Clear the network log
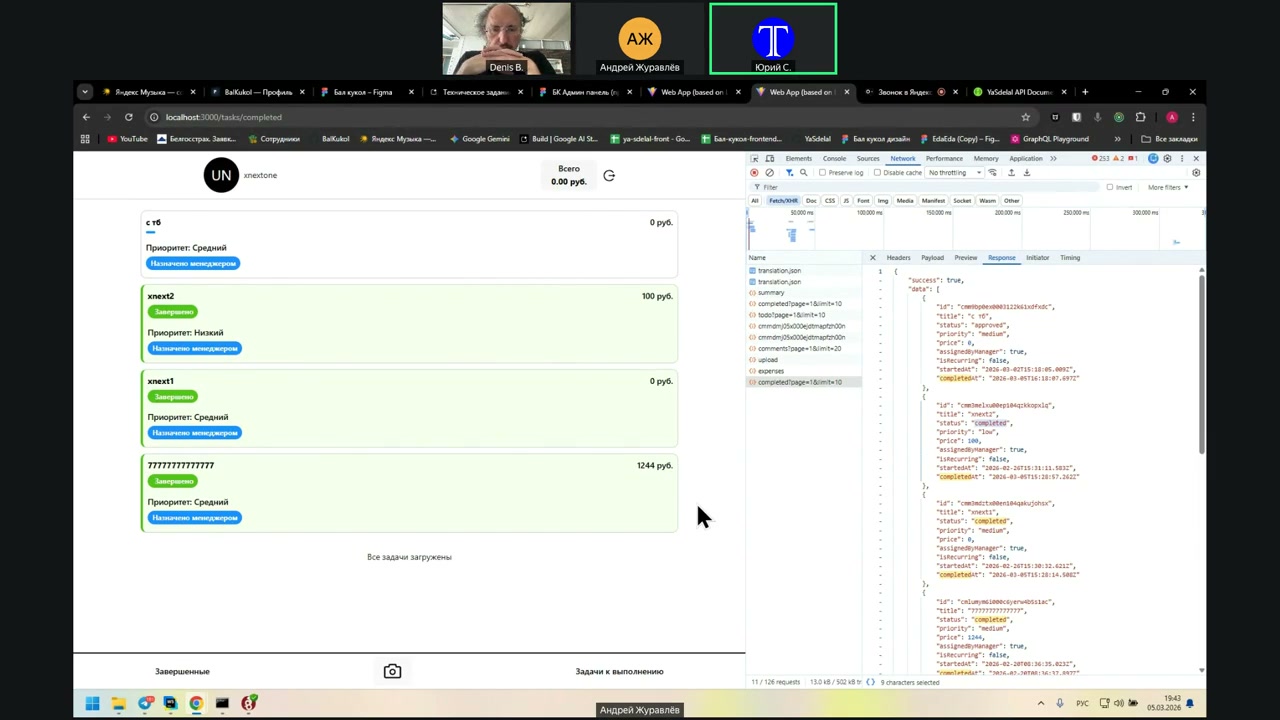 click(769, 173)
